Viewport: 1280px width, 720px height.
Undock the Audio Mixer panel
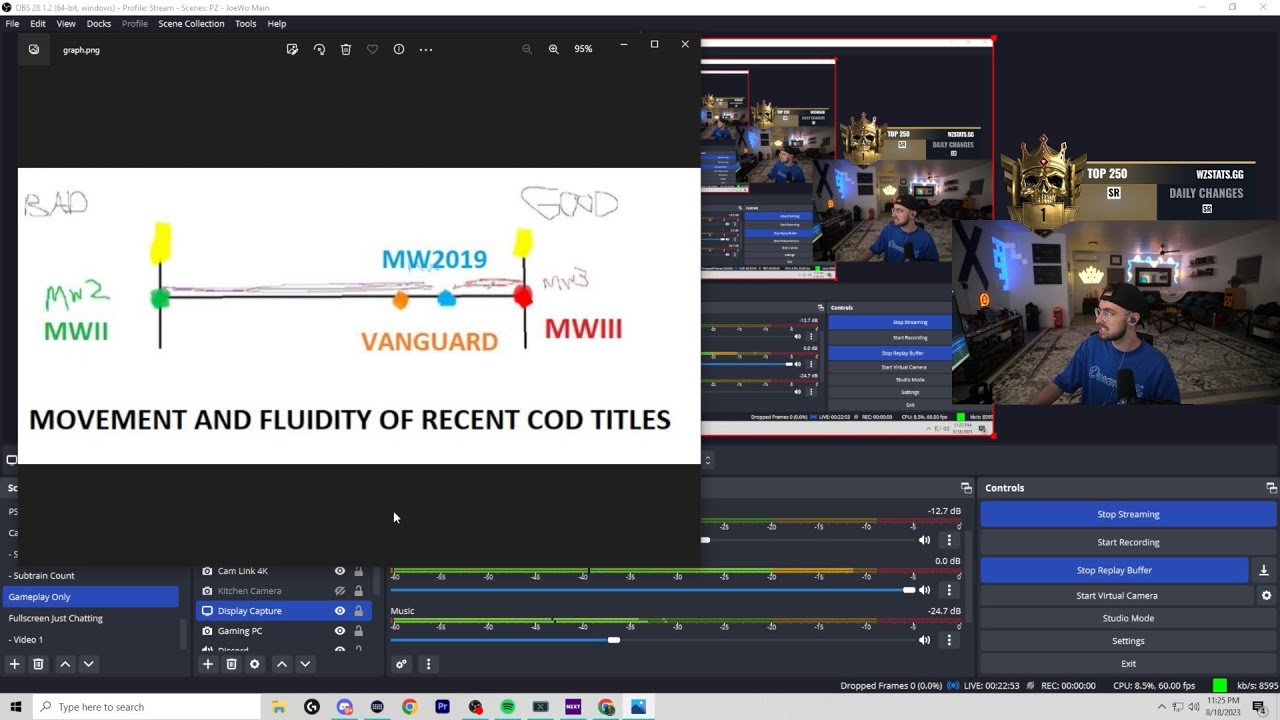(966, 488)
